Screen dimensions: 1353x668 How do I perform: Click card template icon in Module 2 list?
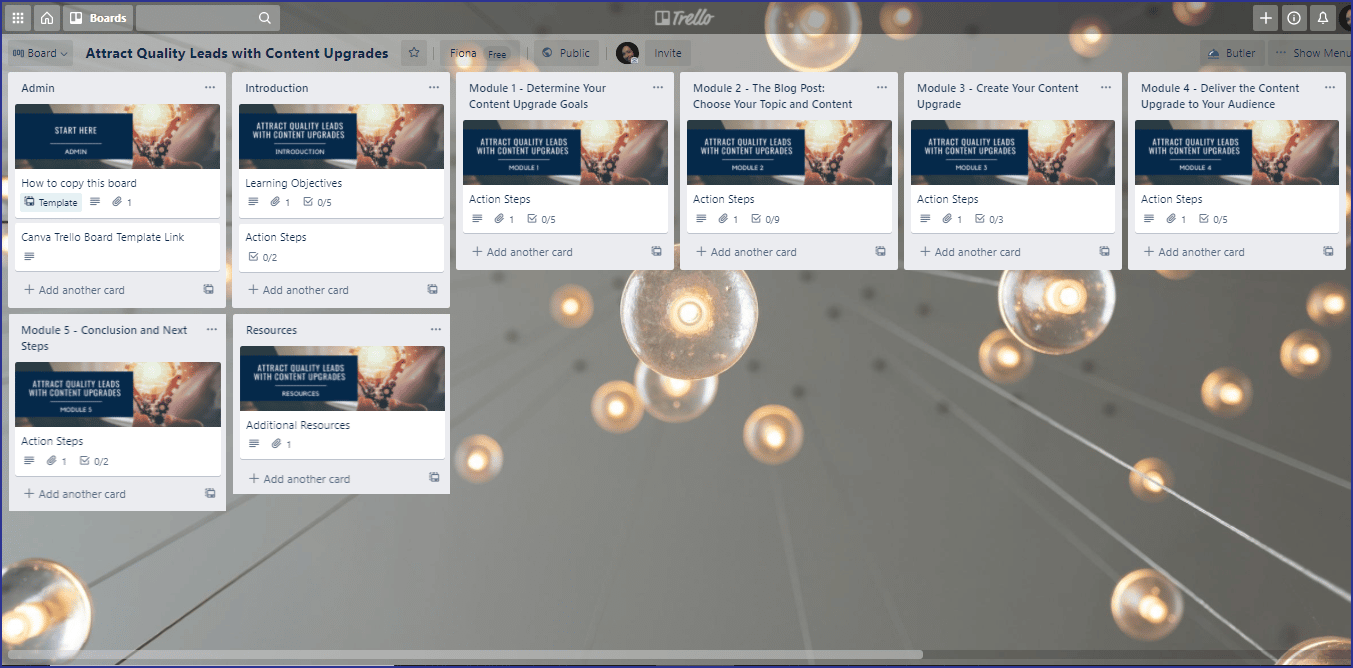pos(881,251)
